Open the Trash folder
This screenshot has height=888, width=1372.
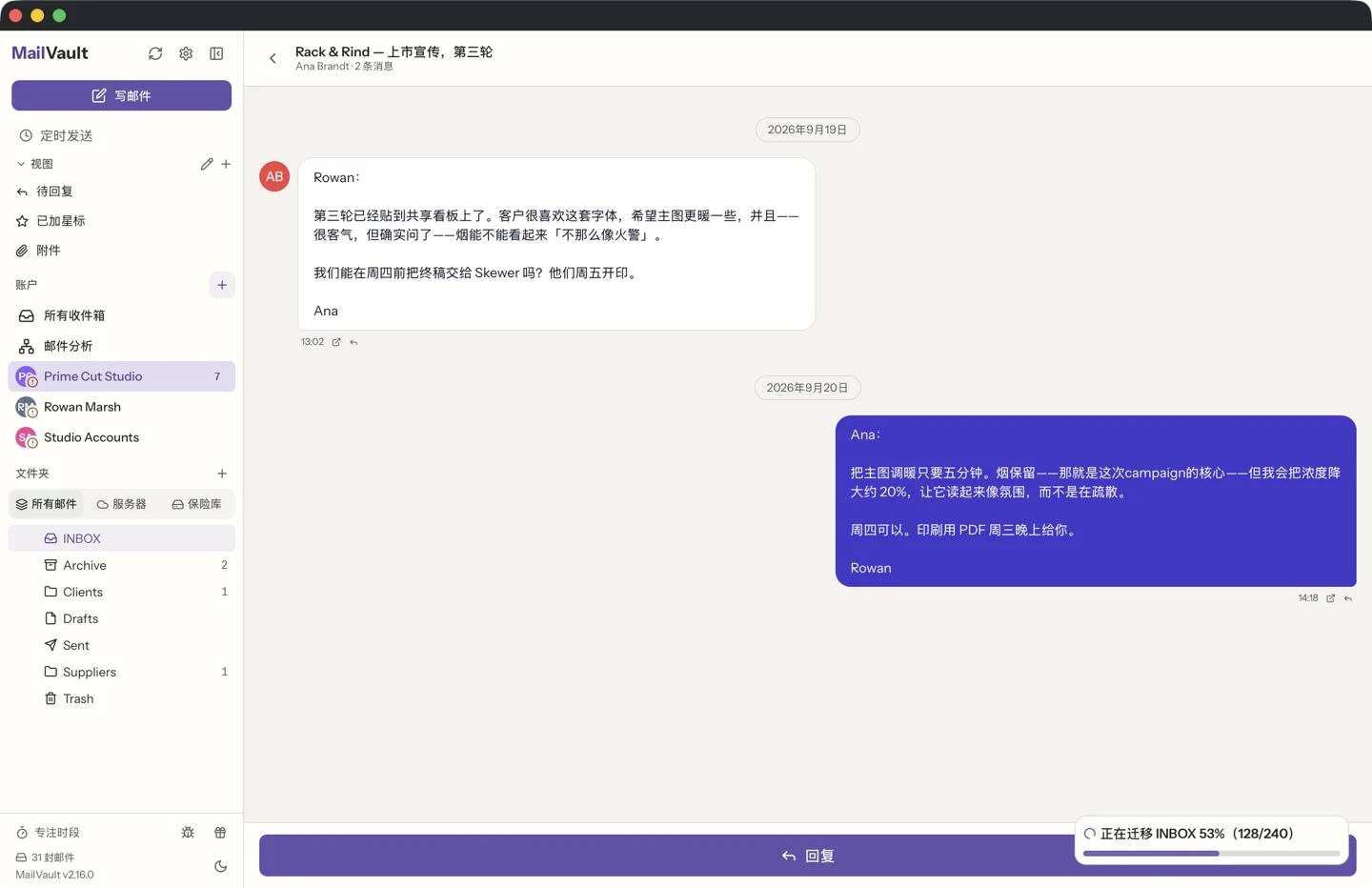[x=122, y=698]
